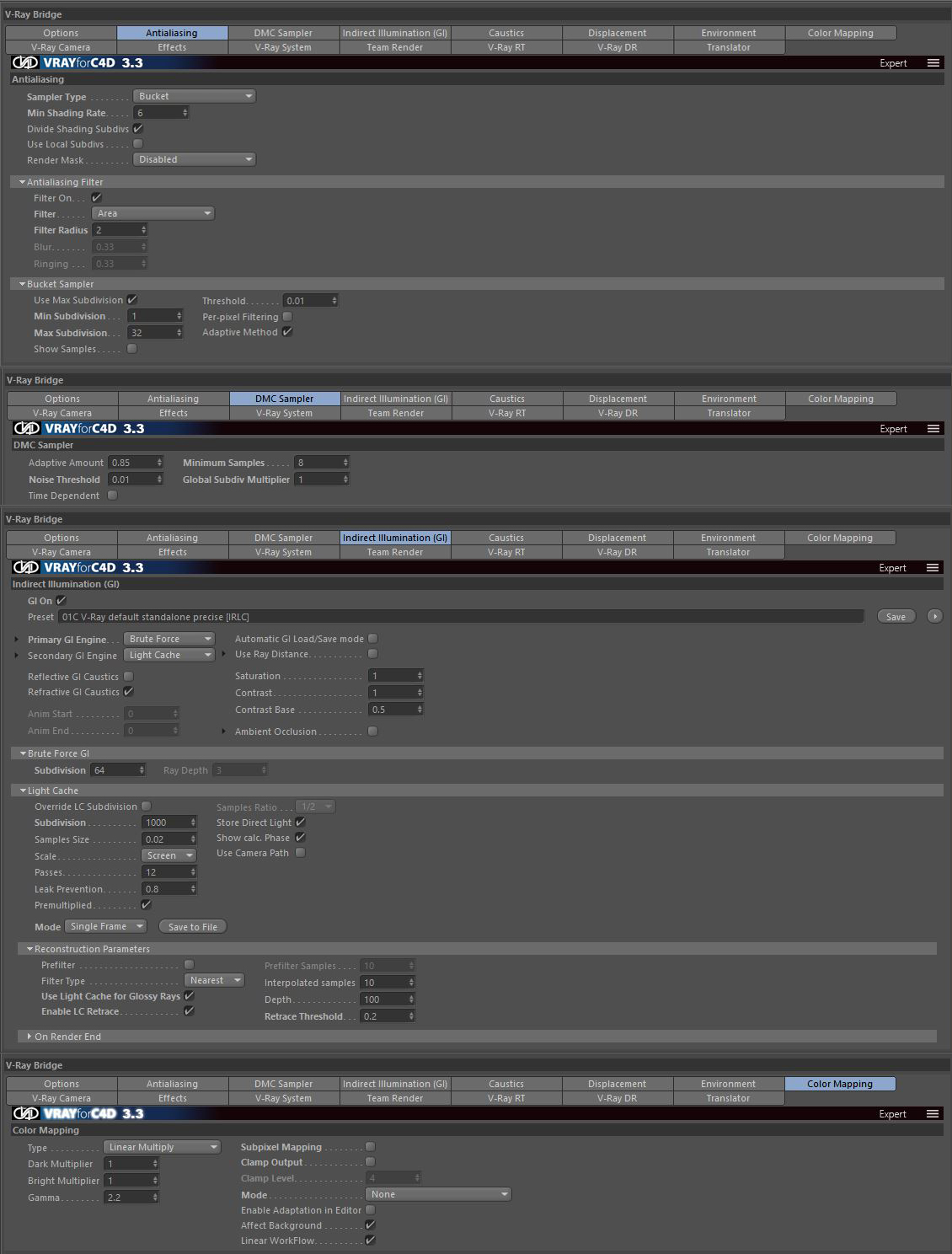
Task: Click the Filter Radius value field
Action: pyautogui.click(x=115, y=230)
